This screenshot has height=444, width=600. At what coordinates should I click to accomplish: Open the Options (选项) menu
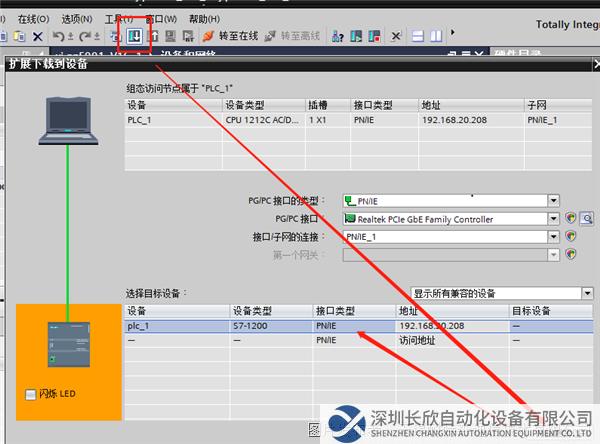(76, 18)
